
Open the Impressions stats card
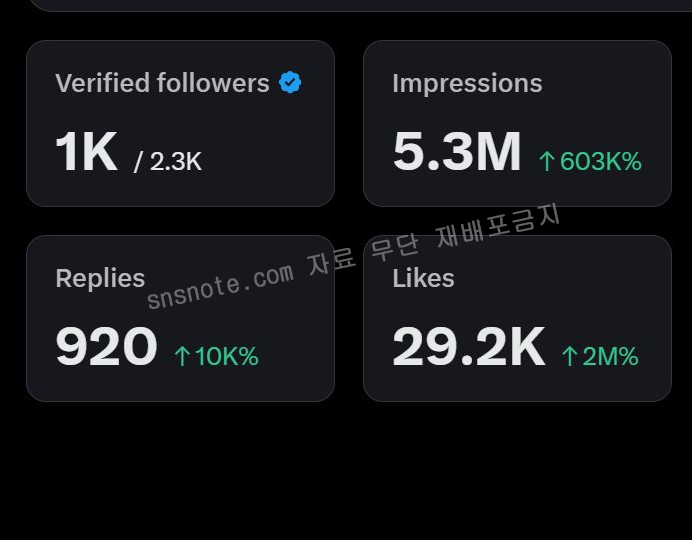pos(517,124)
